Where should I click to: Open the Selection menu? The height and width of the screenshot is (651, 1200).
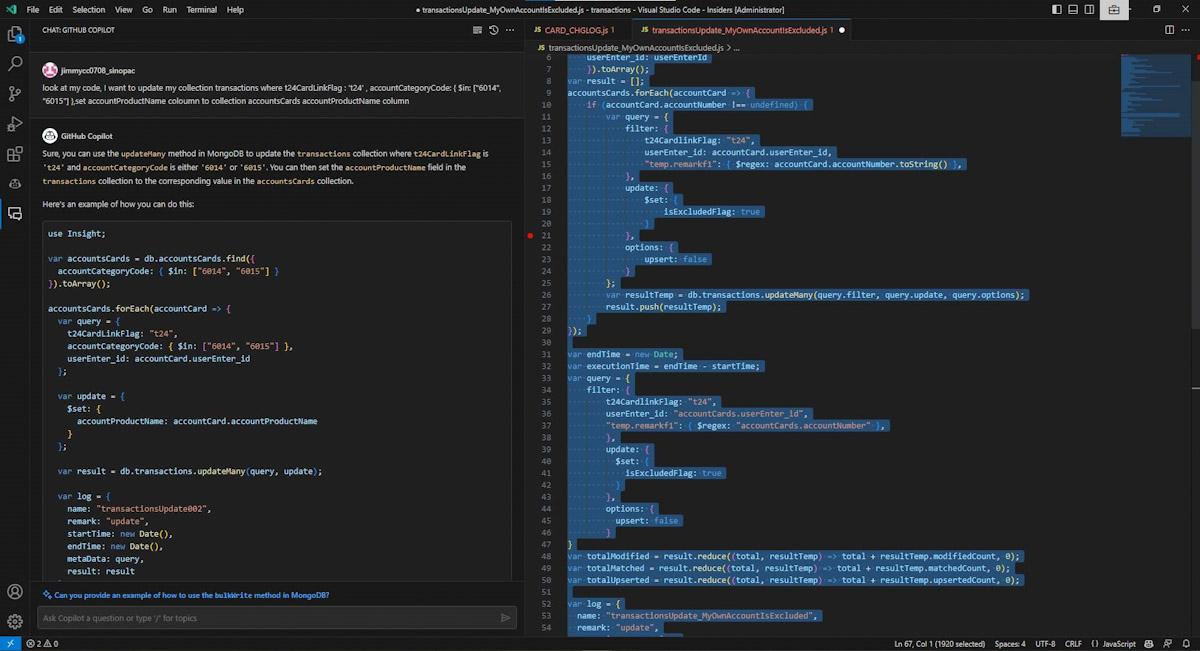[x=89, y=9]
